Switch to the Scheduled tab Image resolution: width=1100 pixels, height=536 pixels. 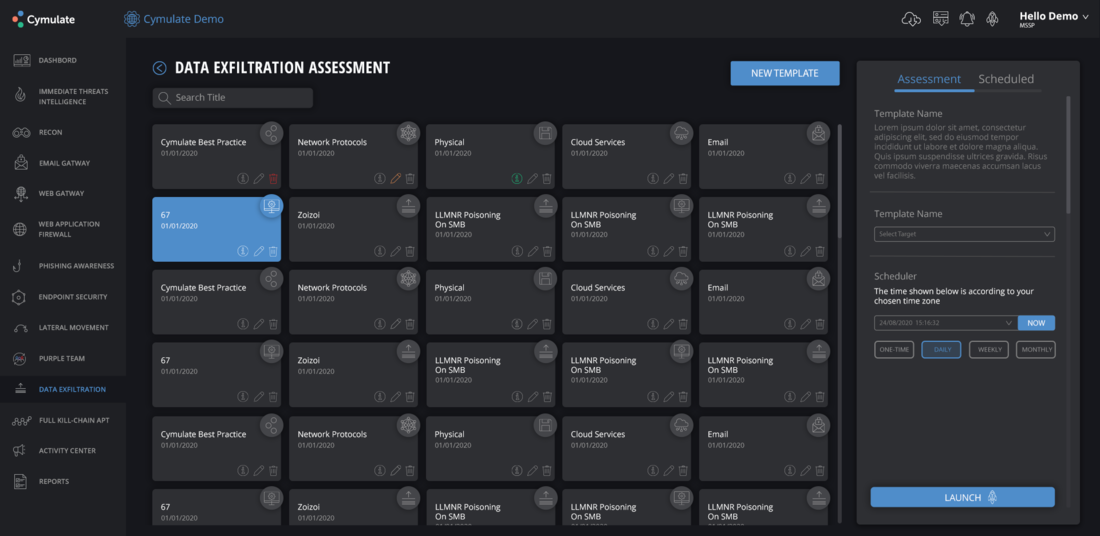point(1006,79)
